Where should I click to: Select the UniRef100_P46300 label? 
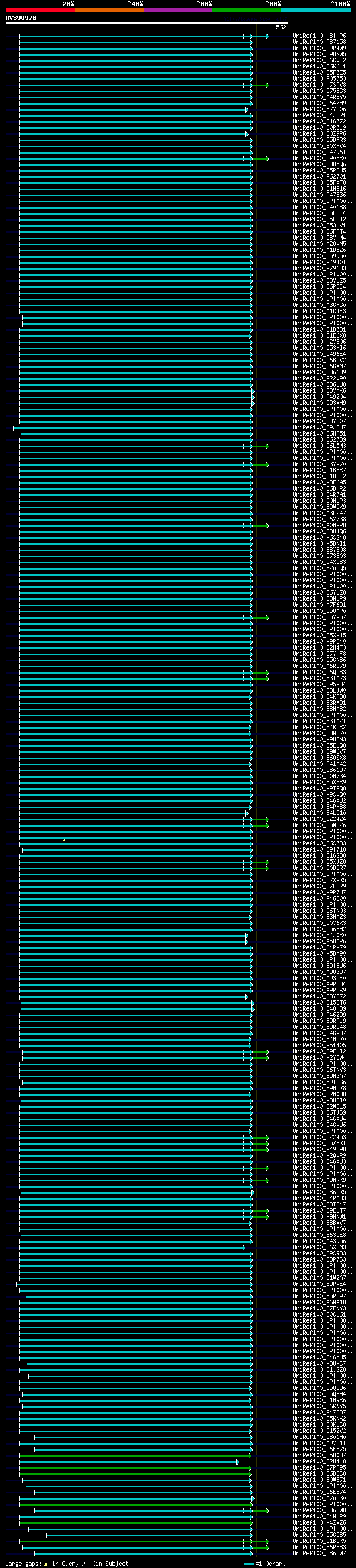pos(319,898)
